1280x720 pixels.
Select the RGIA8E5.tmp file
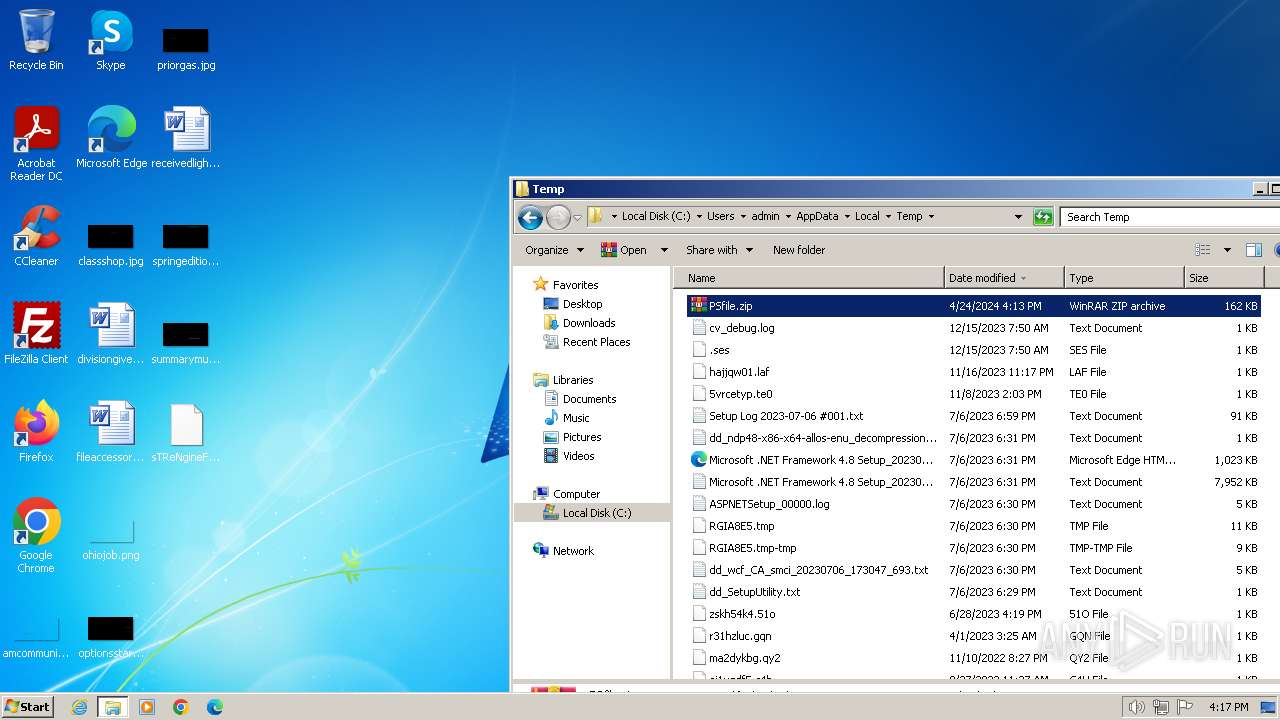click(974, 526)
